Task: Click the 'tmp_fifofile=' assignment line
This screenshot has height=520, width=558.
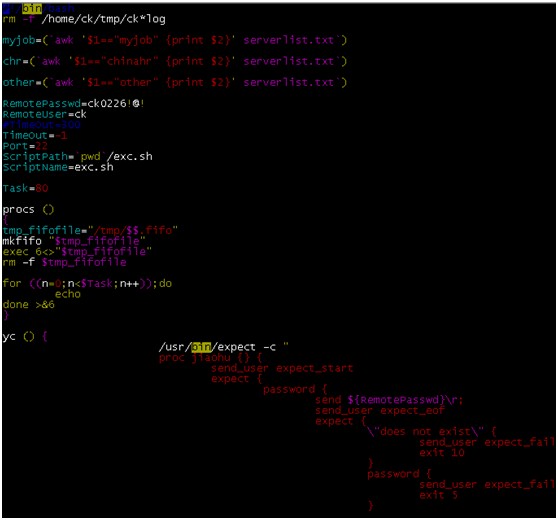Action: pos(90,230)
